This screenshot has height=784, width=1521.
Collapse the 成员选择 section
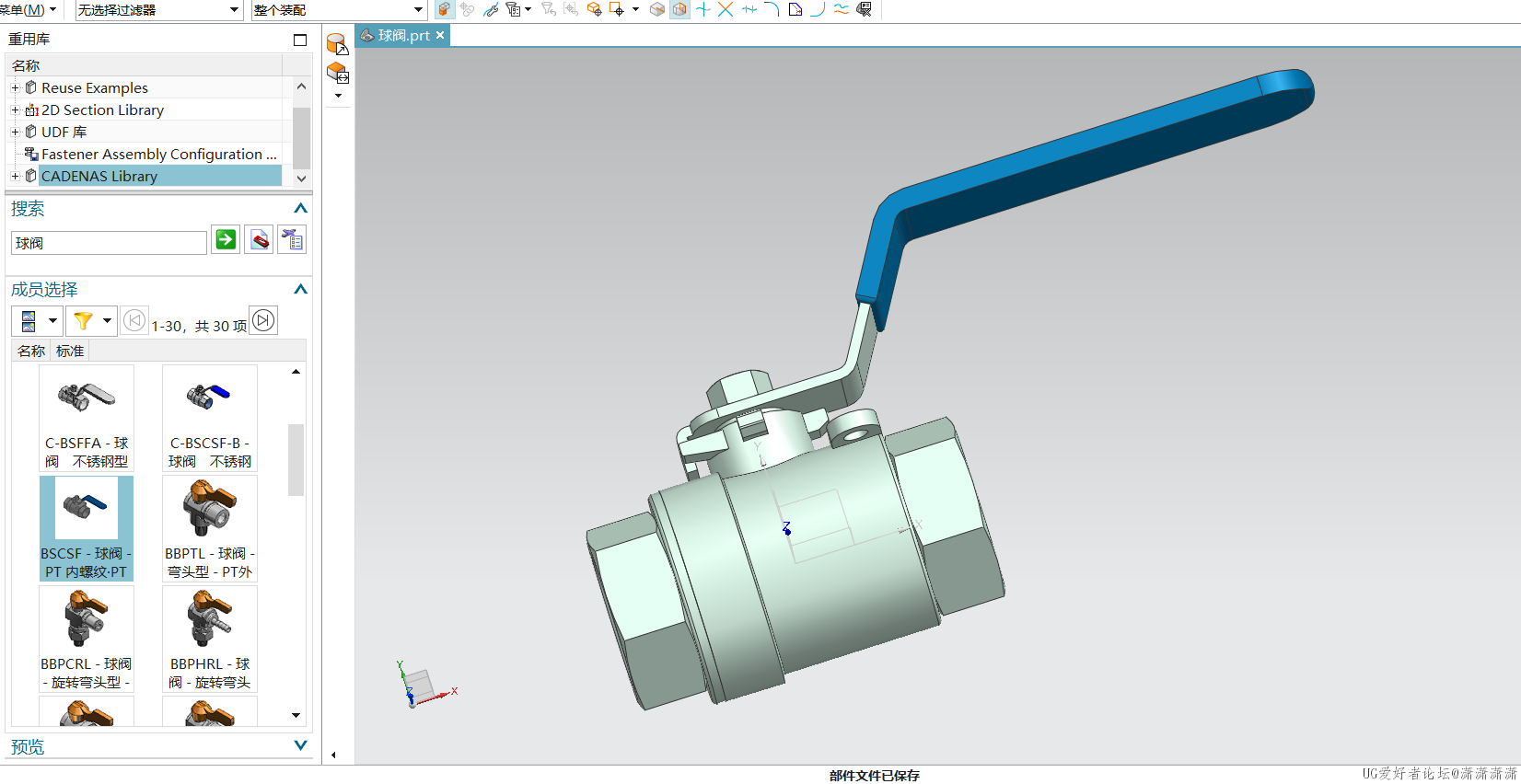point(300,289)
